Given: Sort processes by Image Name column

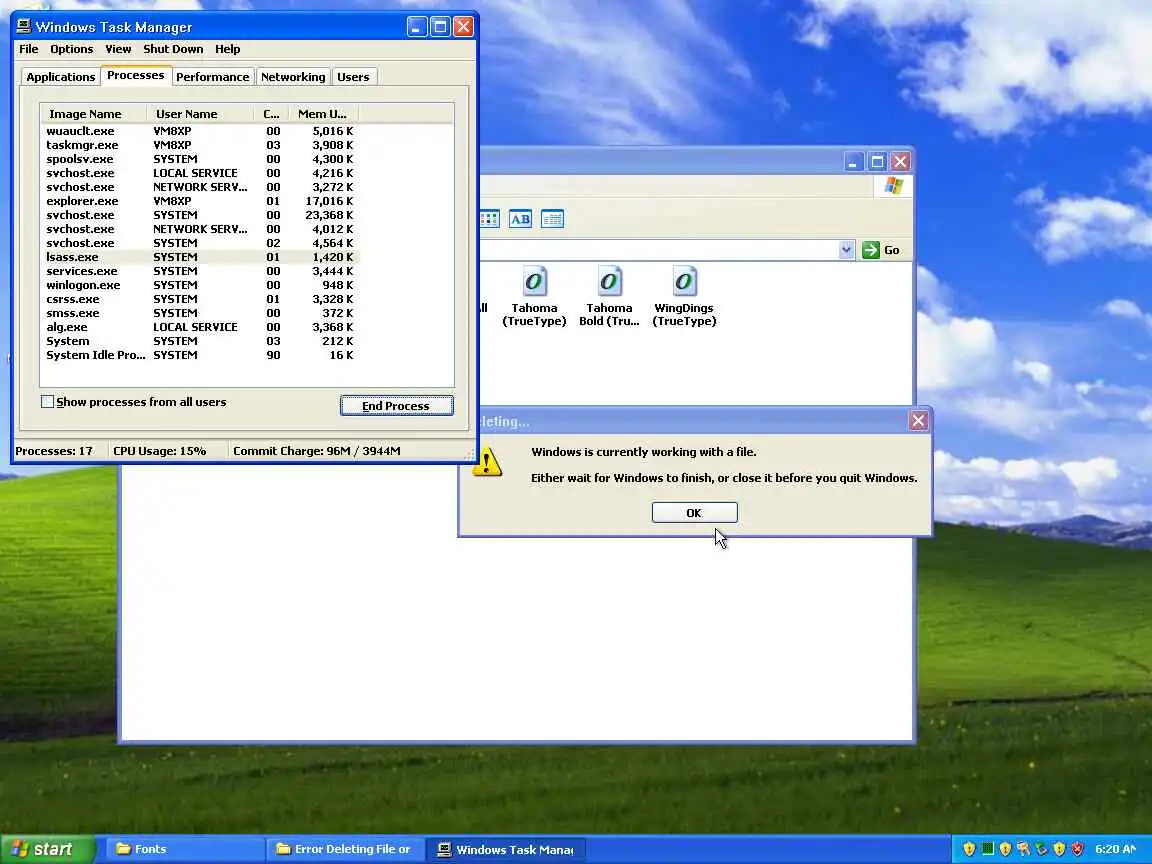Looking at the screenshot, I should click(93, 114).
